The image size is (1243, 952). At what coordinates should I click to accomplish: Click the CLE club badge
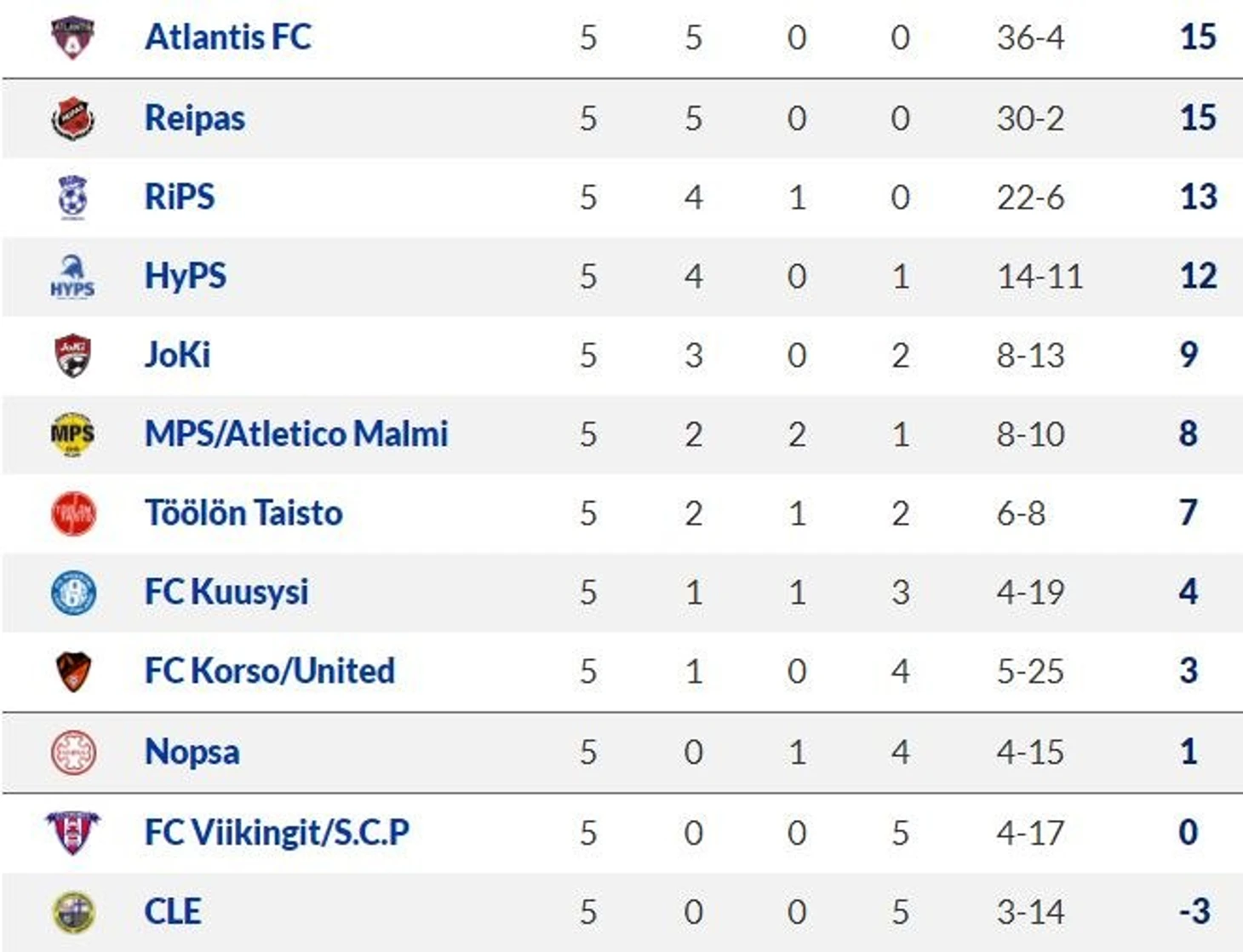click(73, 912)
